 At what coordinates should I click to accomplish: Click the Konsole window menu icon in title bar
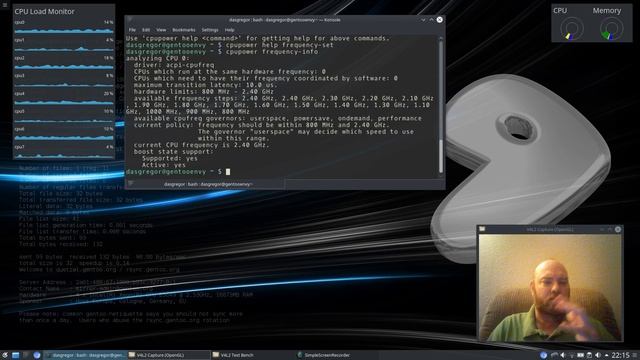click(x=130, y=20)
